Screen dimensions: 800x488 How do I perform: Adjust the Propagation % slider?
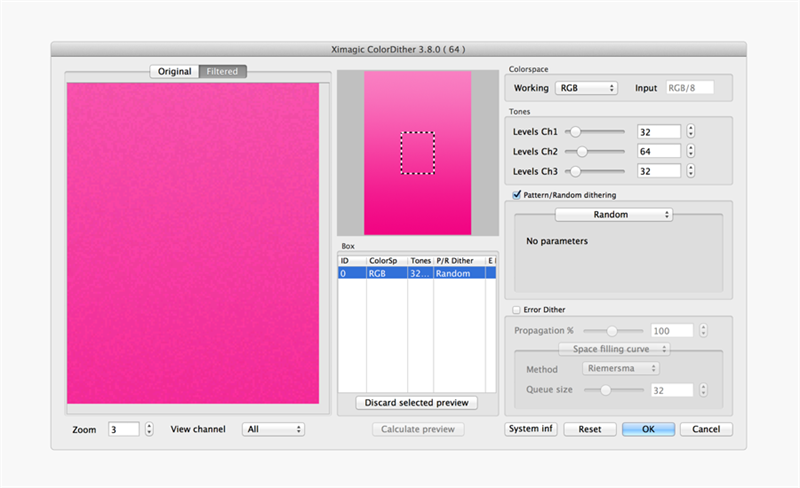[613, 331]
